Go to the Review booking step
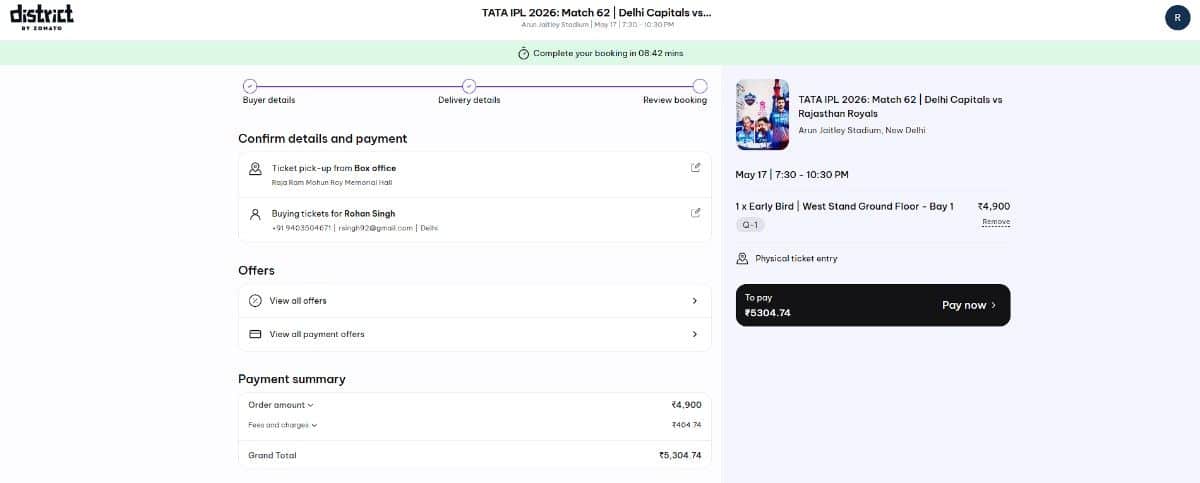 (675, 100)
